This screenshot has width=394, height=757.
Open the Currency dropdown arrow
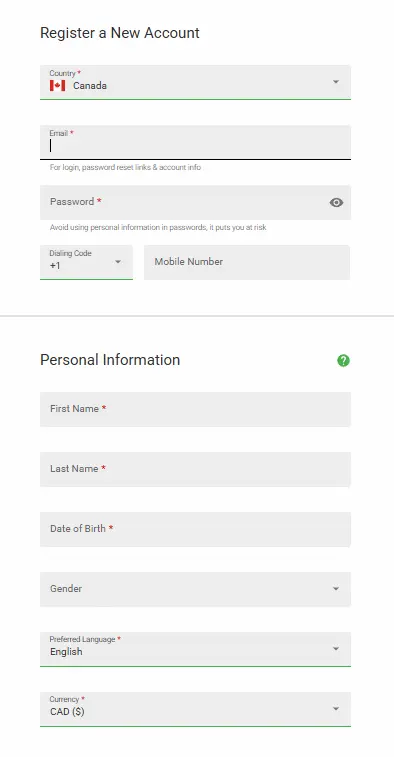click(x=336, y=709)
